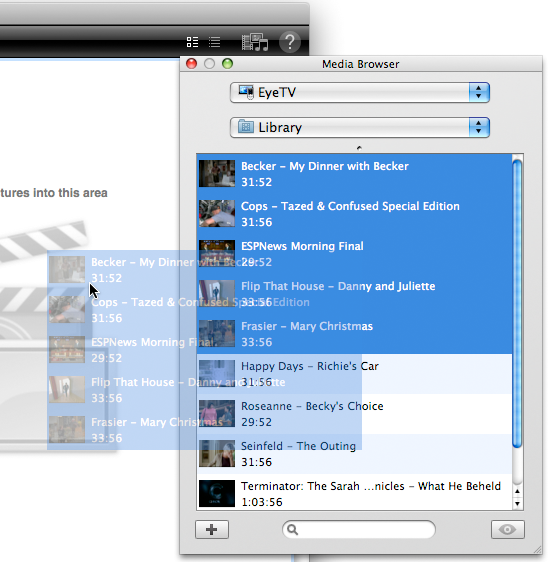The image size is (548, 562).
Task: Switch to thumbnail list view in toolbar
Action: pyautogui.click(x=192, y=42)
